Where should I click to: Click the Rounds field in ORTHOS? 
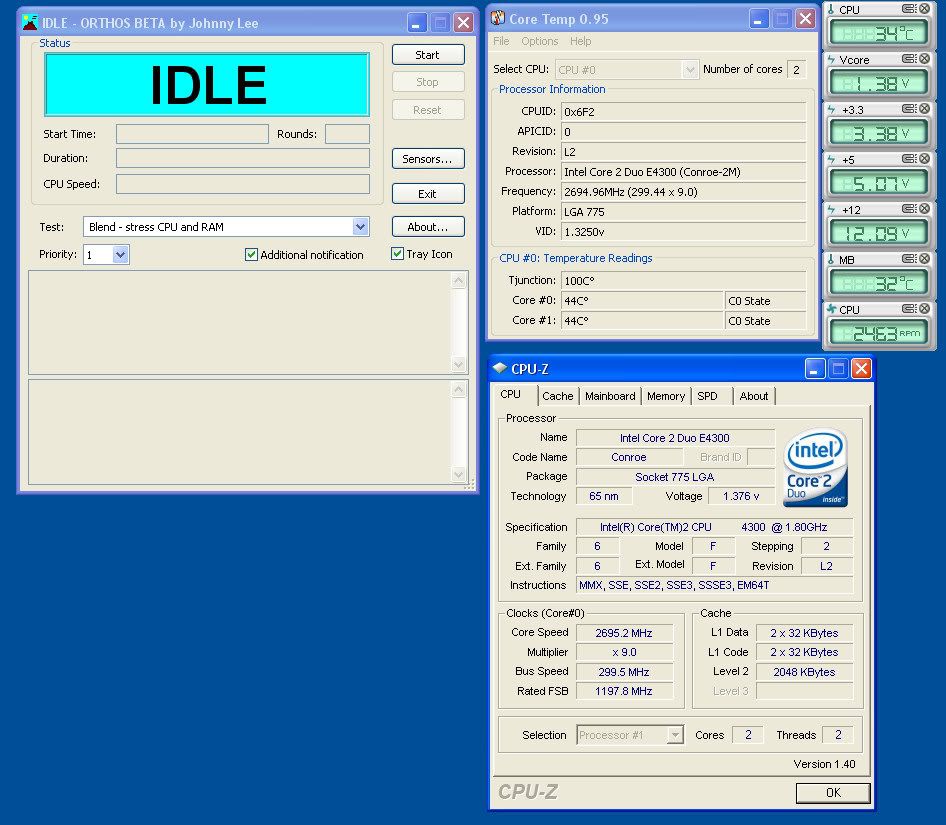click(x=348, y=134)
